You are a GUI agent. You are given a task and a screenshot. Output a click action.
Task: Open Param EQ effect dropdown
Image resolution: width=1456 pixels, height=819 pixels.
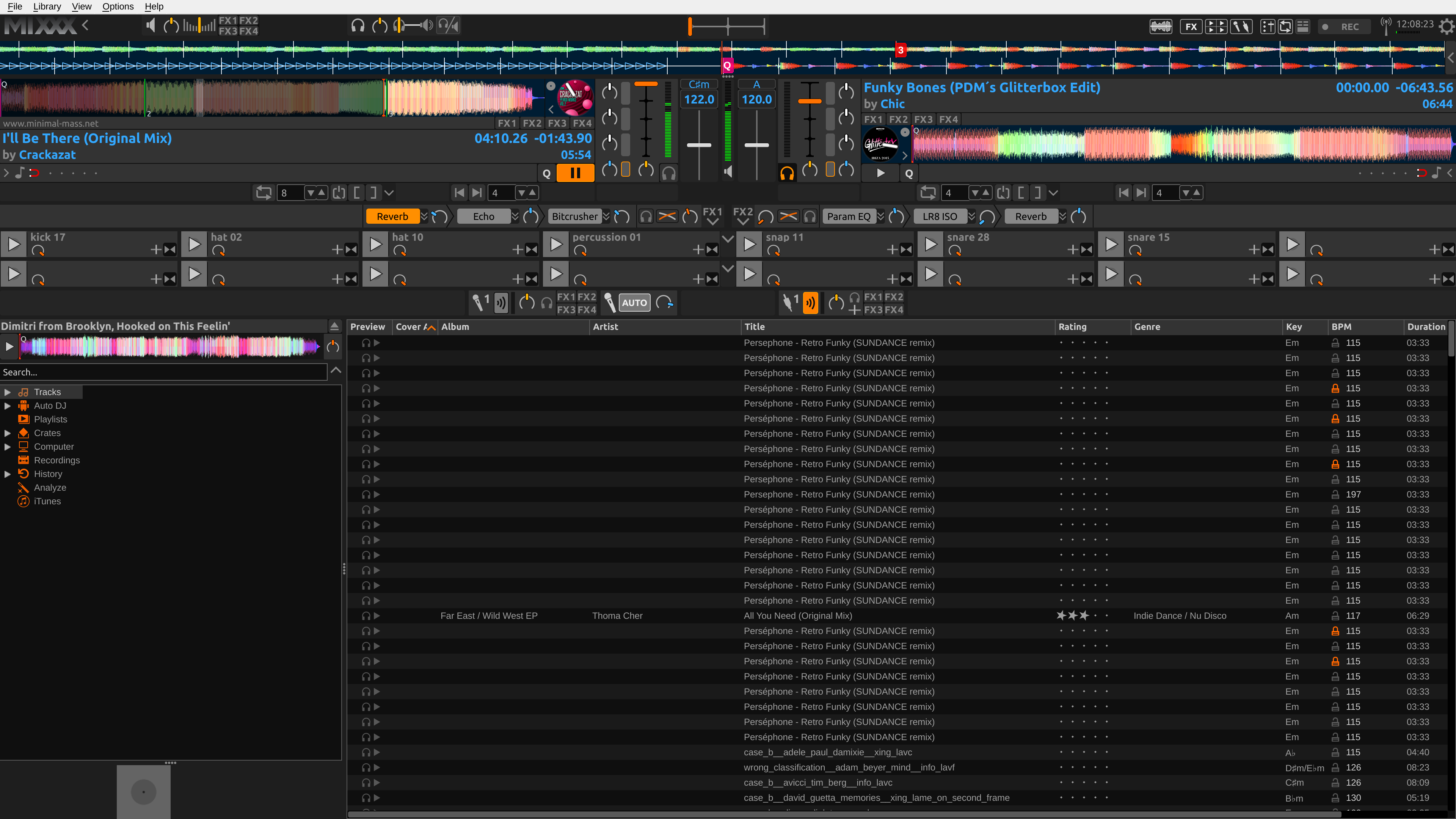point(880,217)
